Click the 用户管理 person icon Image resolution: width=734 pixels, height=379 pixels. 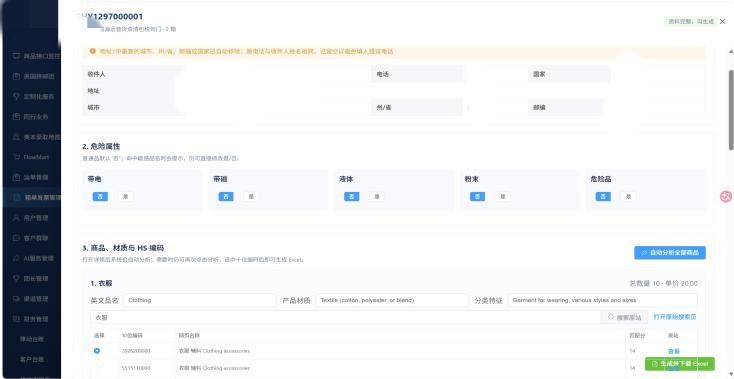click(16, 218)
